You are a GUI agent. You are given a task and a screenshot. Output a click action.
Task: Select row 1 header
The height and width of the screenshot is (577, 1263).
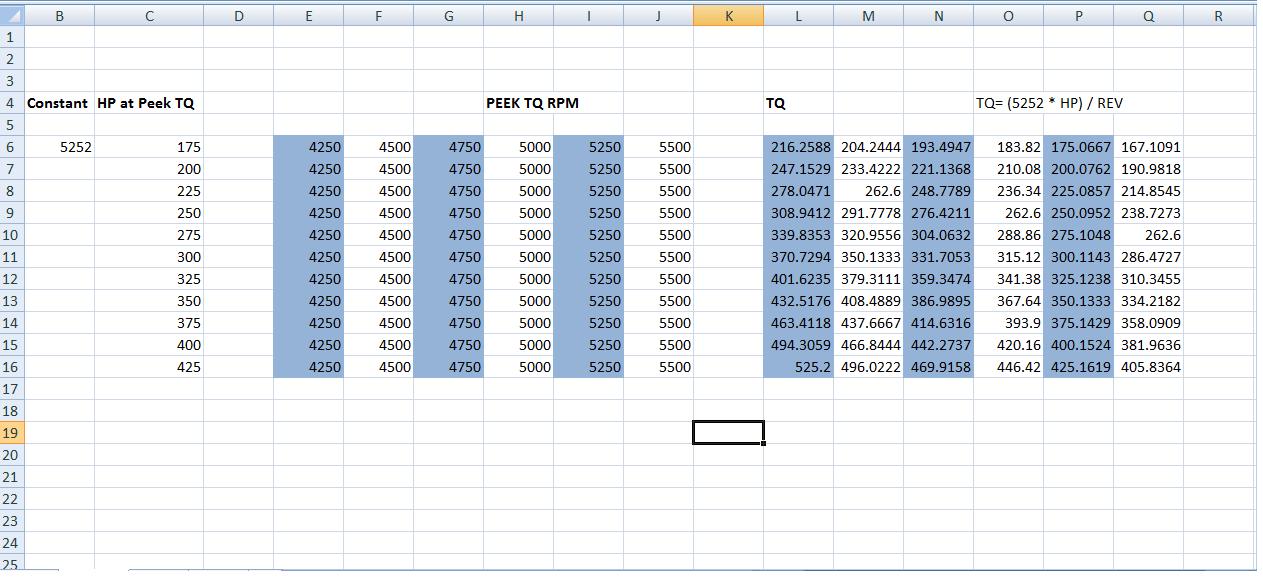[11, 37]
